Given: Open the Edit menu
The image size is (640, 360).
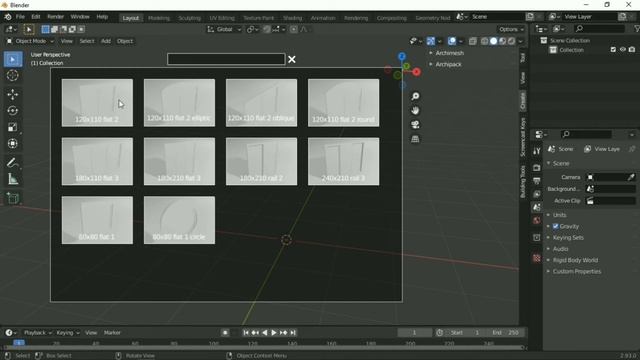Looking at the screenshot, I should tap(36, 17).
